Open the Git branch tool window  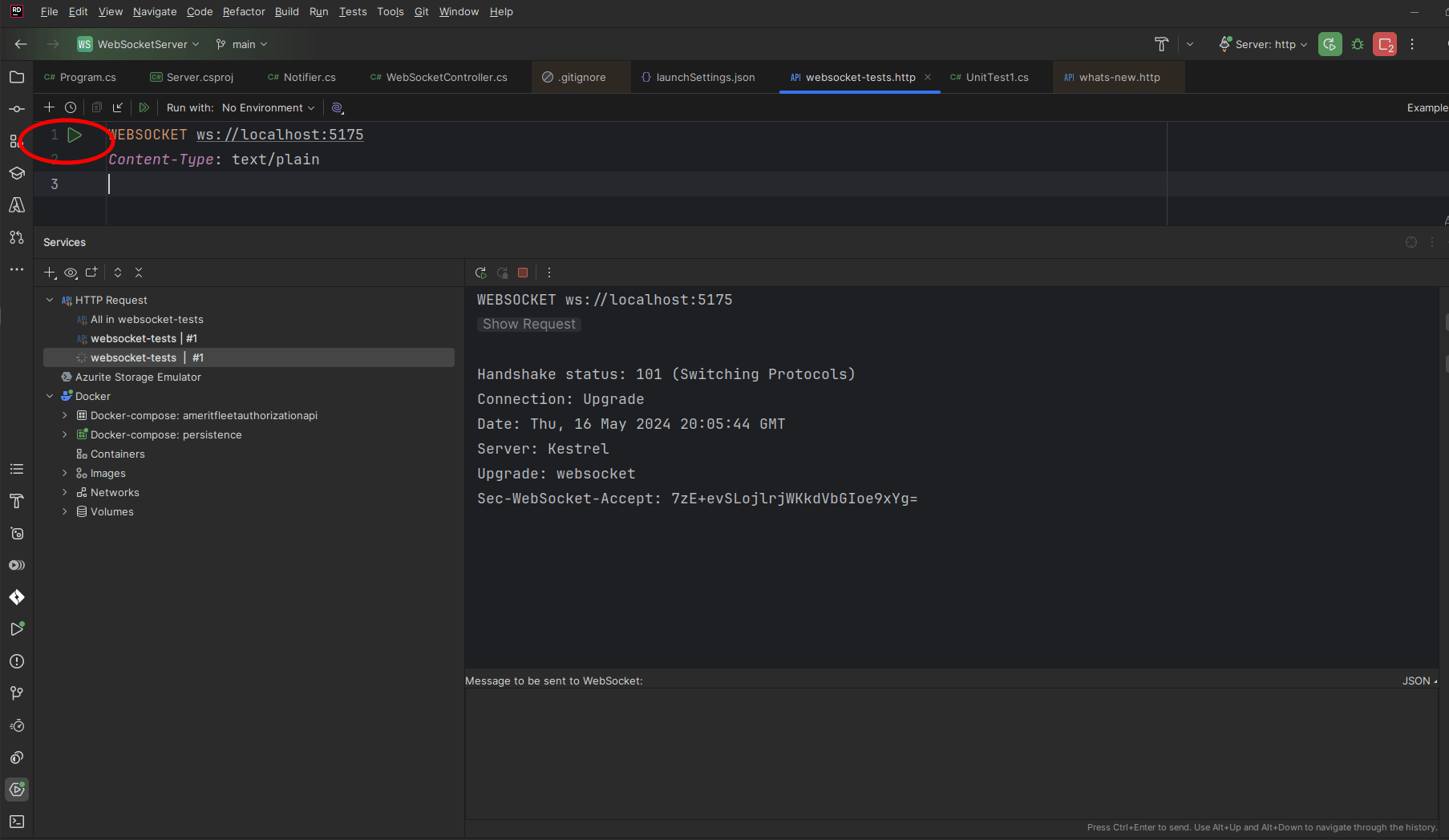tap(16, 693)
